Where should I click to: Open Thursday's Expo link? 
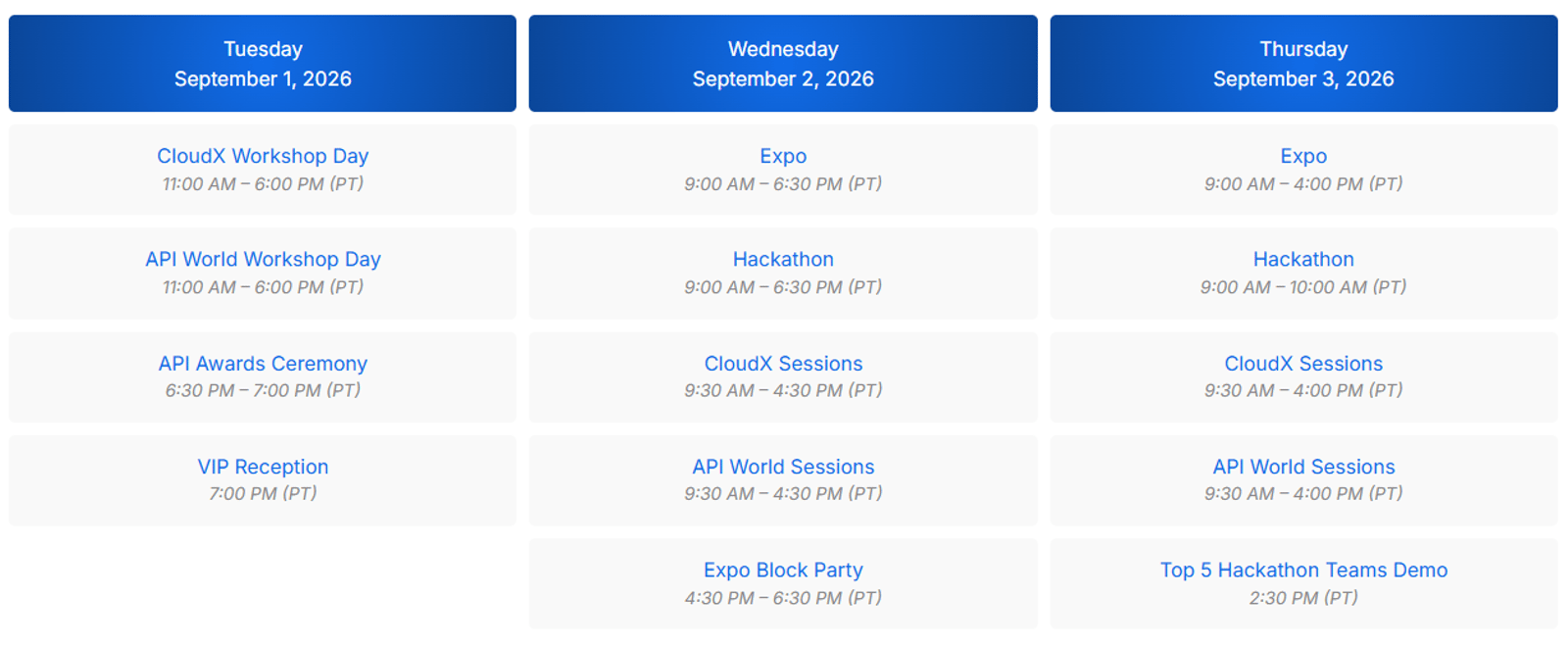(x=1303, y=156)
